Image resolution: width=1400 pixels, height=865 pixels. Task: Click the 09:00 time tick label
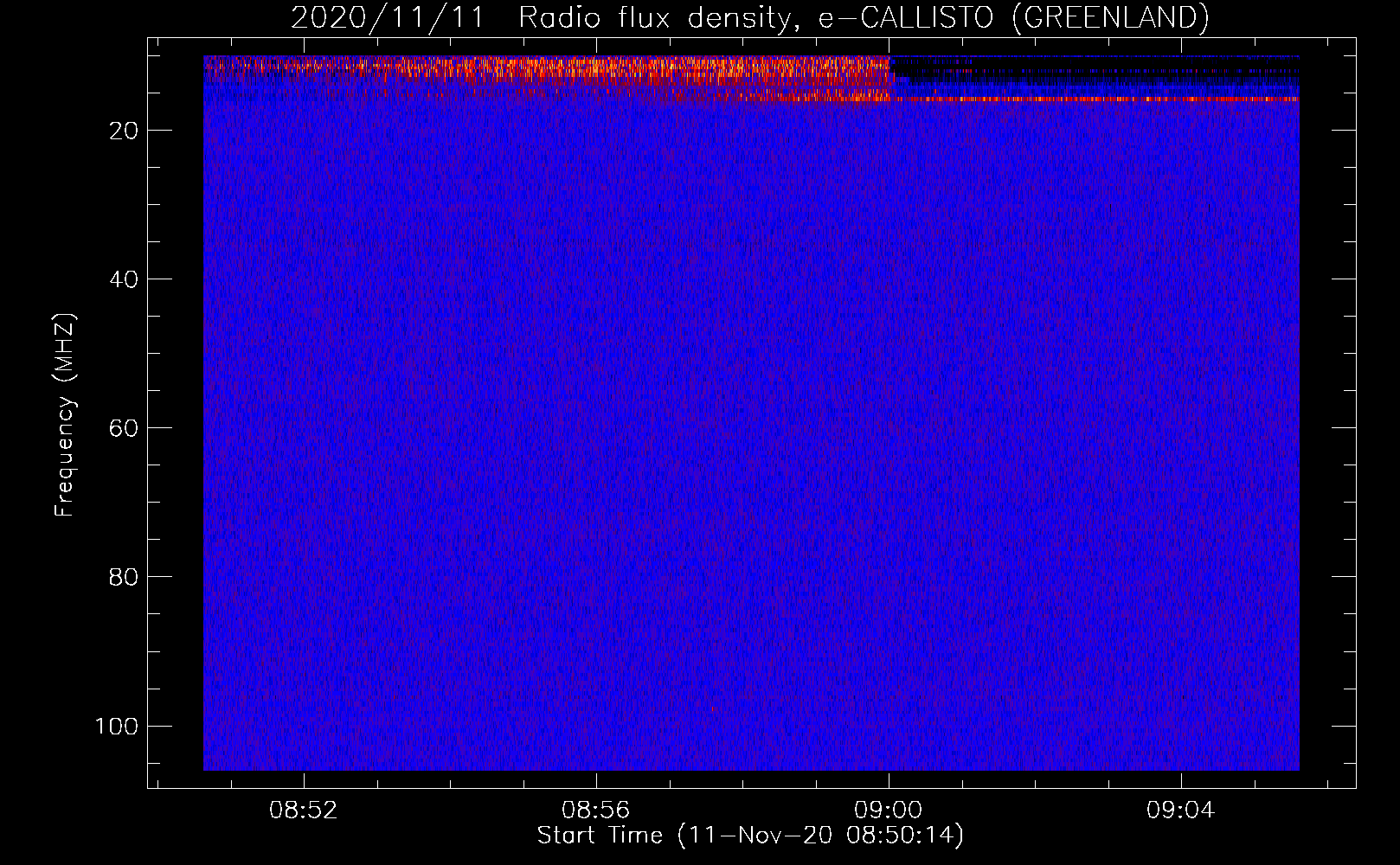click(888, 811)
